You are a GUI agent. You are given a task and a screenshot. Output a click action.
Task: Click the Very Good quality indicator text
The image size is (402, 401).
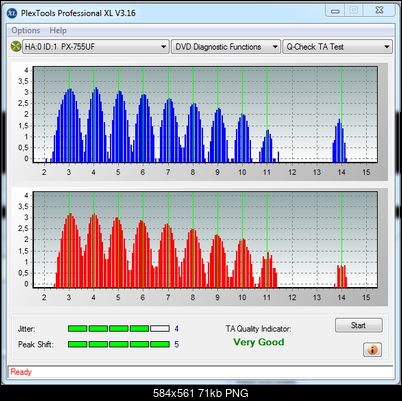point(259,342)
